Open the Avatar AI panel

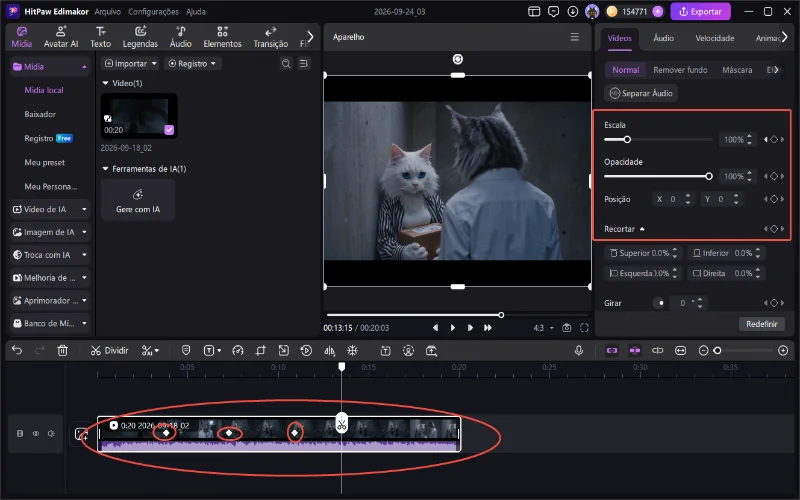click(x=61, y=37)
